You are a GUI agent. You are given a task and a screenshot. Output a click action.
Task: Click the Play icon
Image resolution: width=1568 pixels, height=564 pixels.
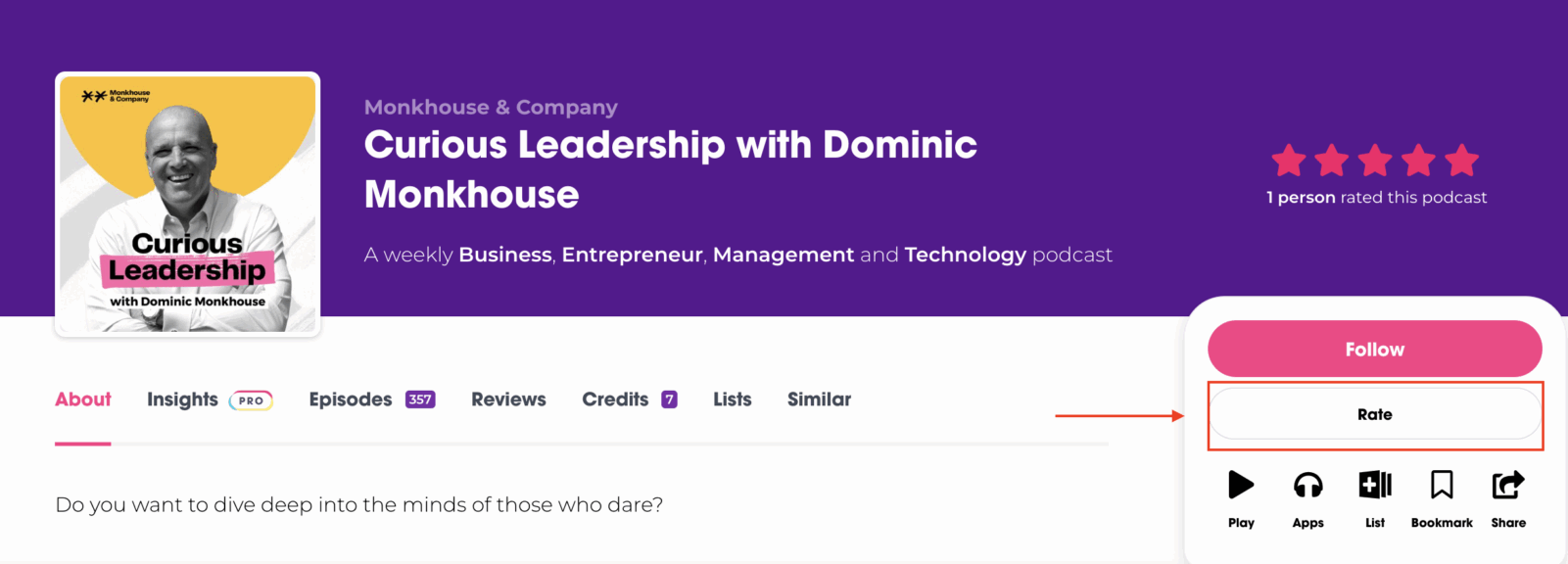[x=1241, y=485]
